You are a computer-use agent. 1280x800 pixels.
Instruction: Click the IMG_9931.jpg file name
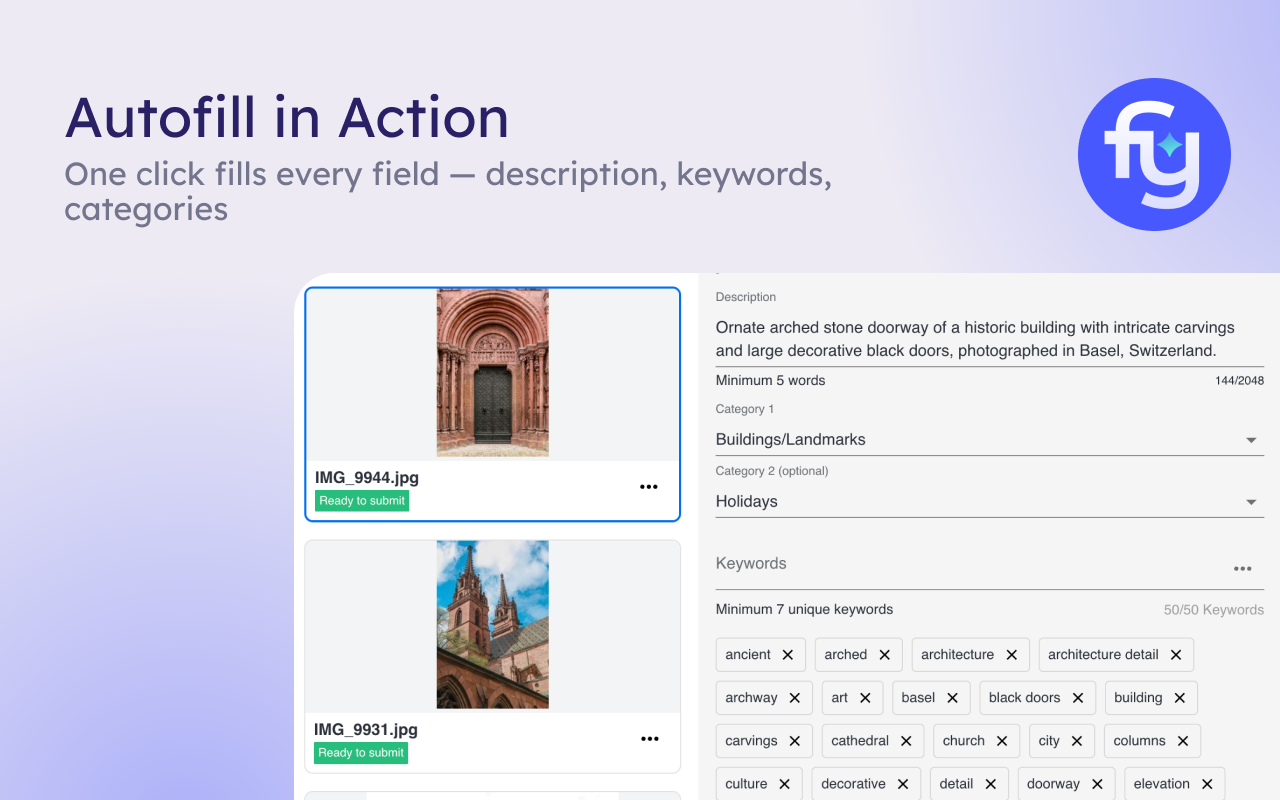366,730
